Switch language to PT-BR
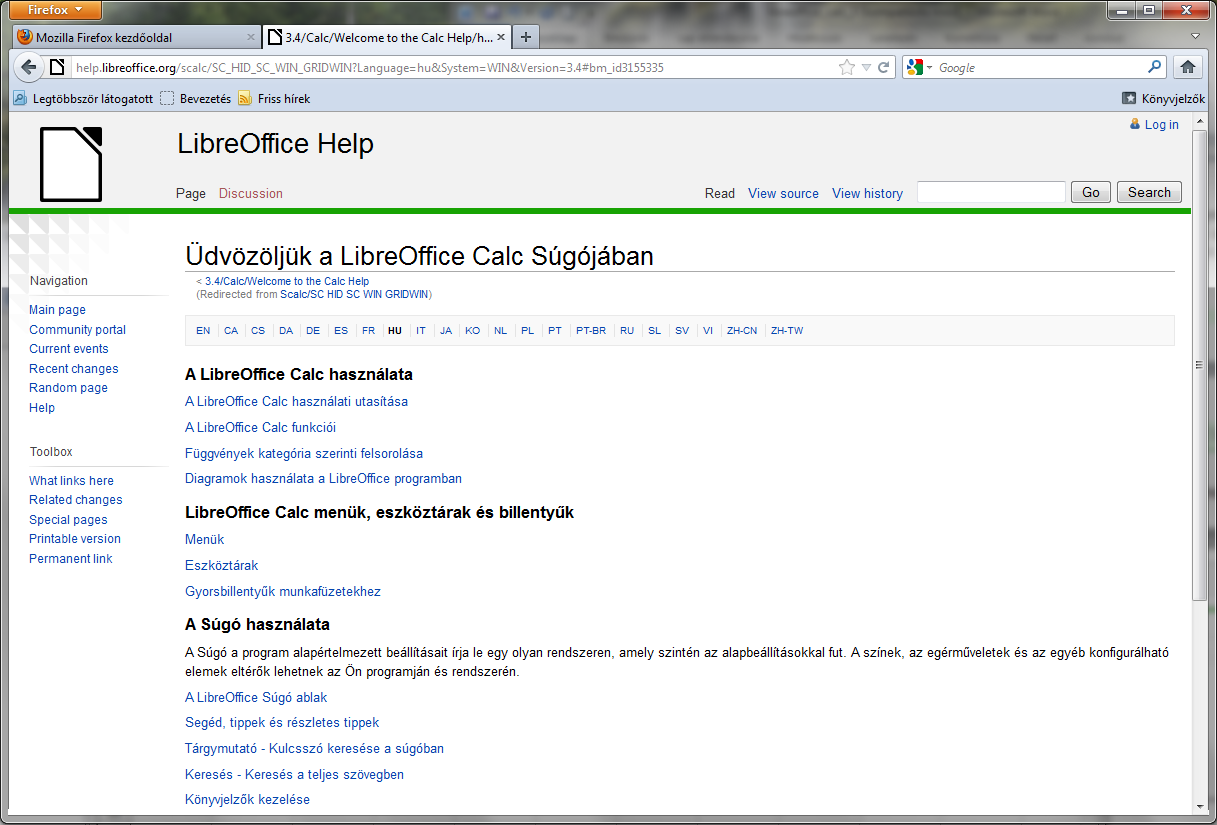Image resolution: width=1217 pixels, height=825 pixels. (x=591, y=331)
